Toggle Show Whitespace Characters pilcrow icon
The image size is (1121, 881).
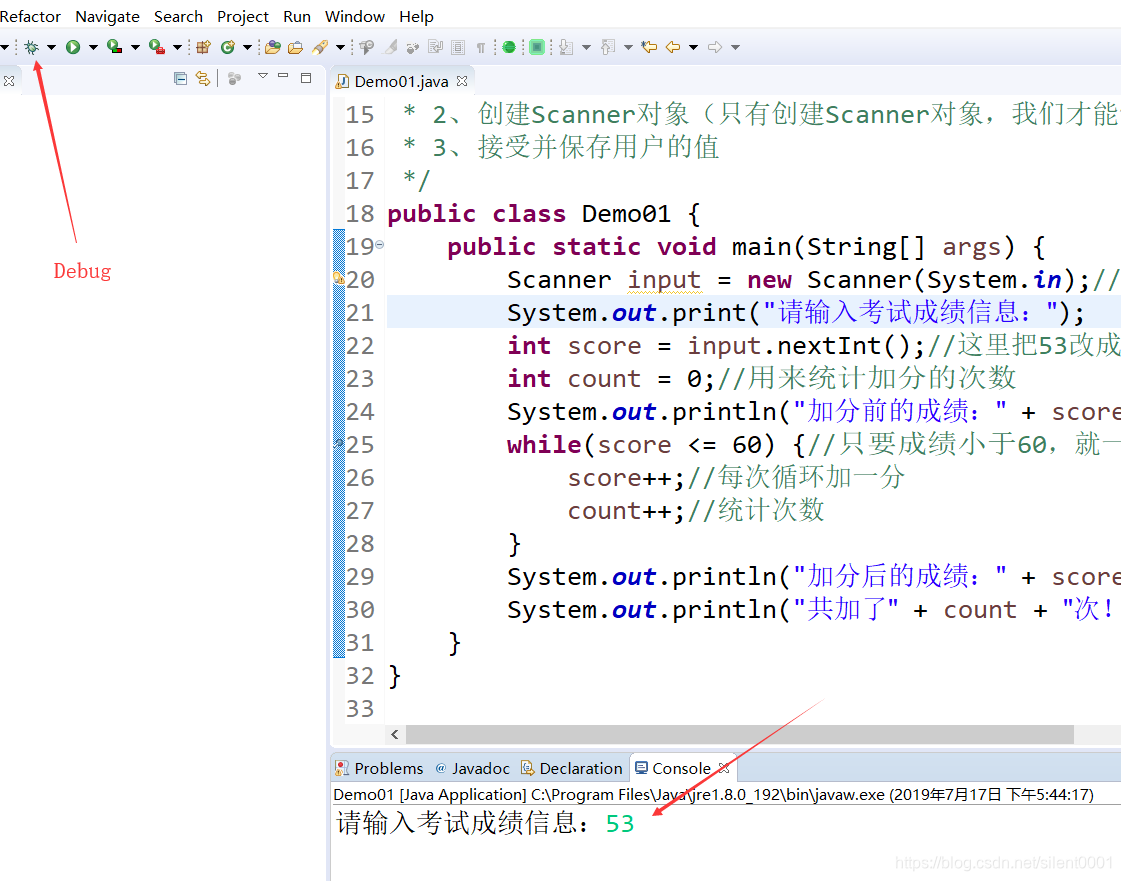(x=481, y=47)
